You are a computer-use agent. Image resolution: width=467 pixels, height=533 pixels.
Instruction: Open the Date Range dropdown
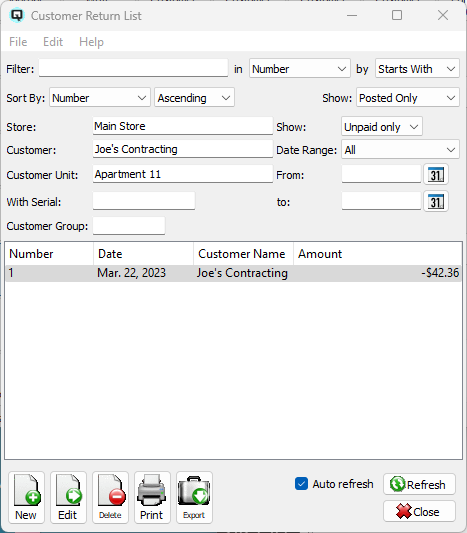(x=400, y=150)
